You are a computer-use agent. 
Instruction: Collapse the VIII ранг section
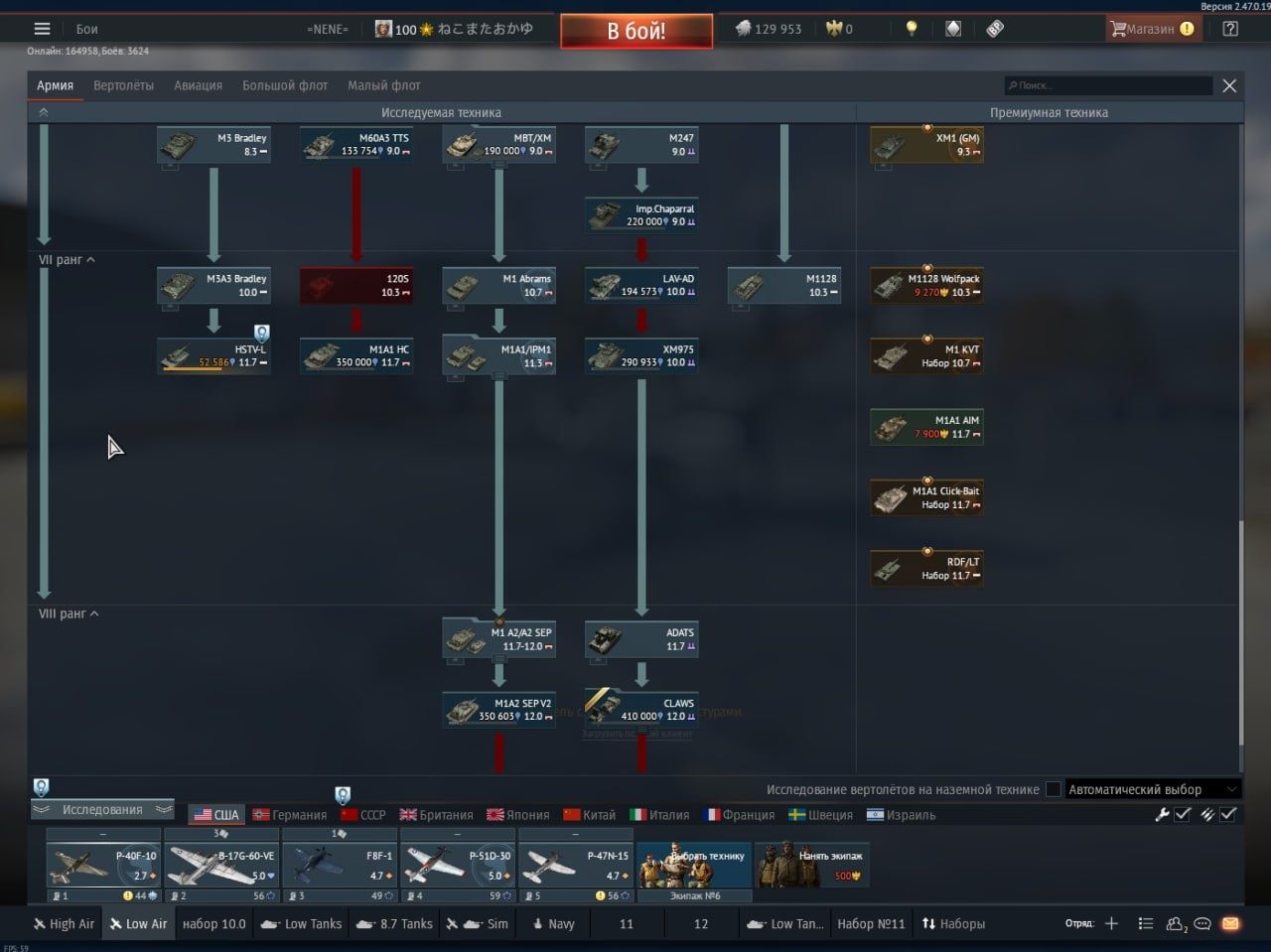pos(69,613)
